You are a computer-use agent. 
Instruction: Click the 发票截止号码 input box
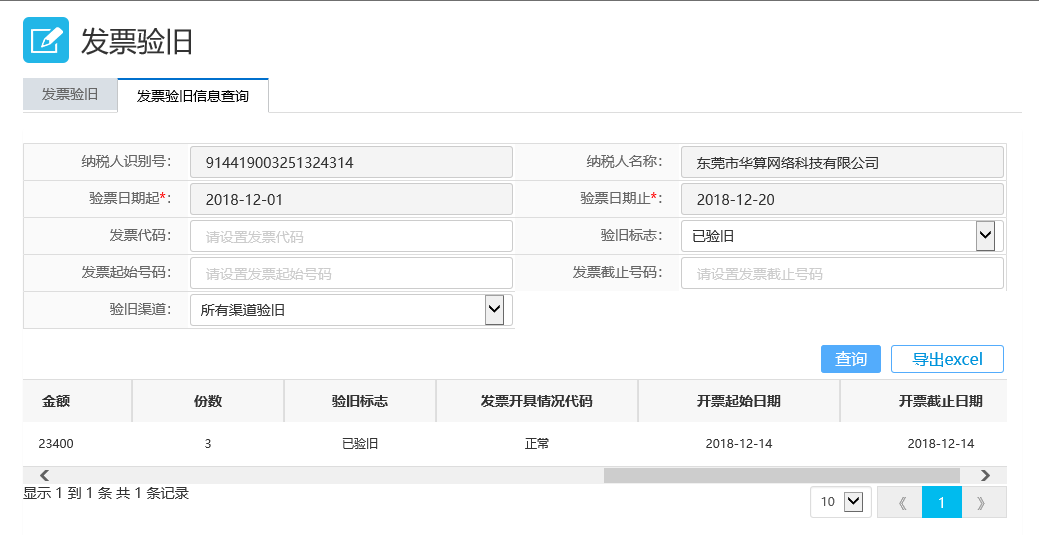[842, 273]
